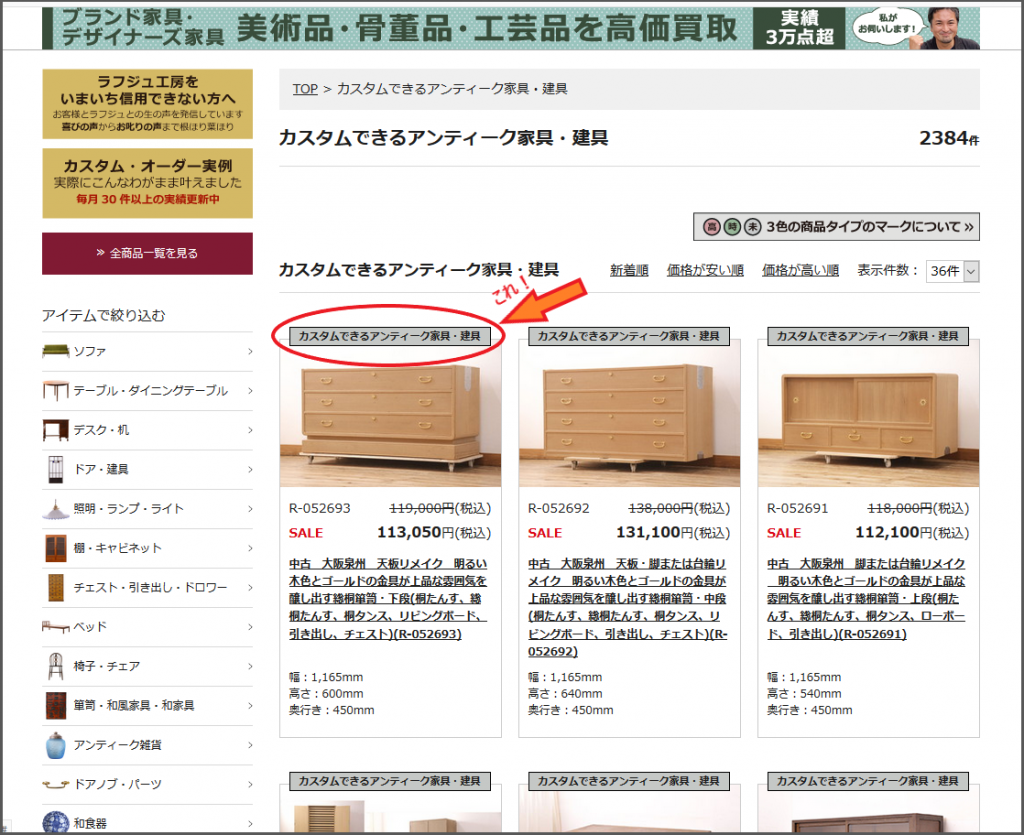Click category tag above R-052692 product
This screenshot has height=835, width=1024.
[x=628, y=336]
